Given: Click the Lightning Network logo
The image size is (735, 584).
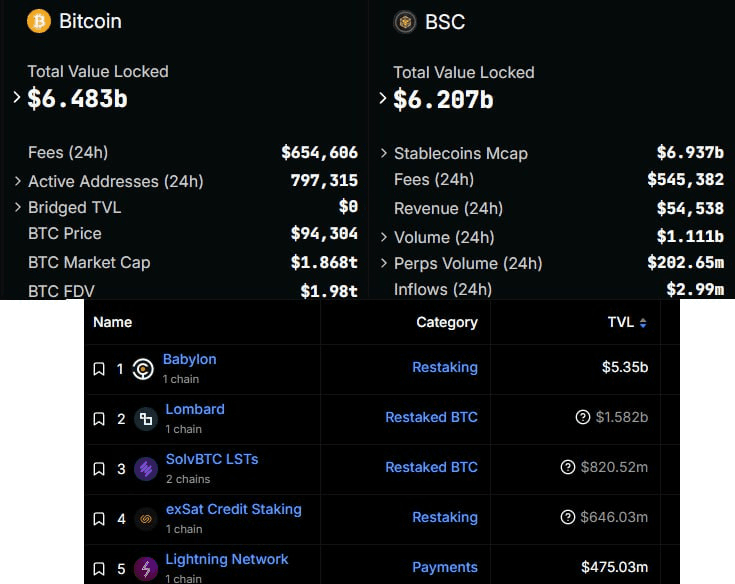Looking at the screenshot, I should coord(146,569).
